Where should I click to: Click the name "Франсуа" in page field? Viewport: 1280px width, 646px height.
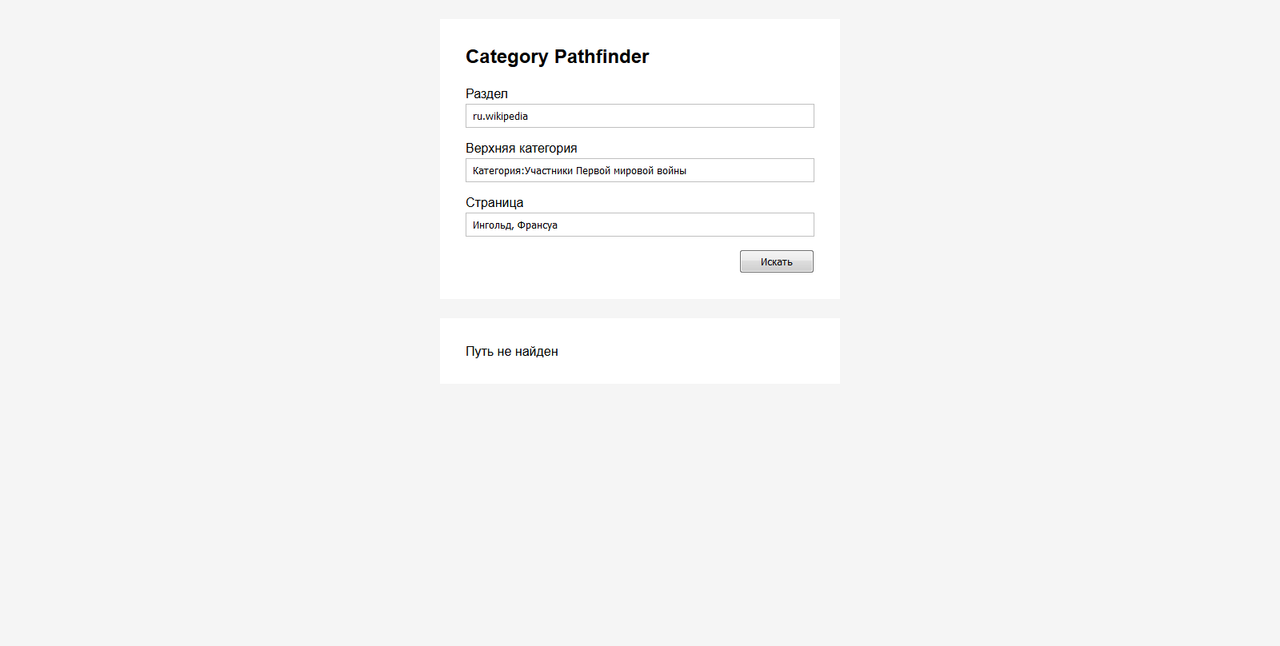[538, 225]
